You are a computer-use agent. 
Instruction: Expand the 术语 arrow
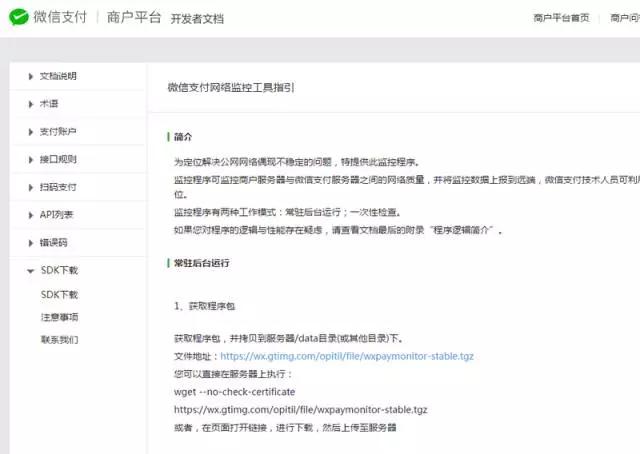pyautogui.click(x=31, y=104)
